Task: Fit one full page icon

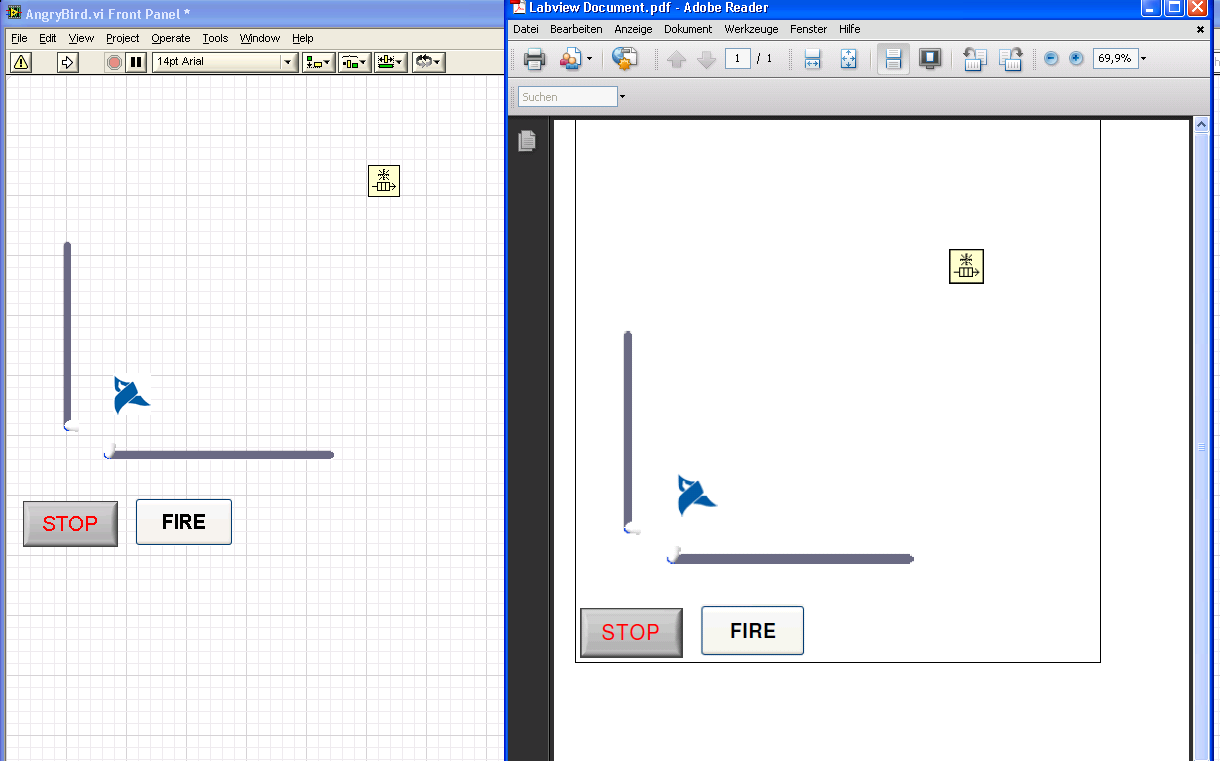Action: 849,59
